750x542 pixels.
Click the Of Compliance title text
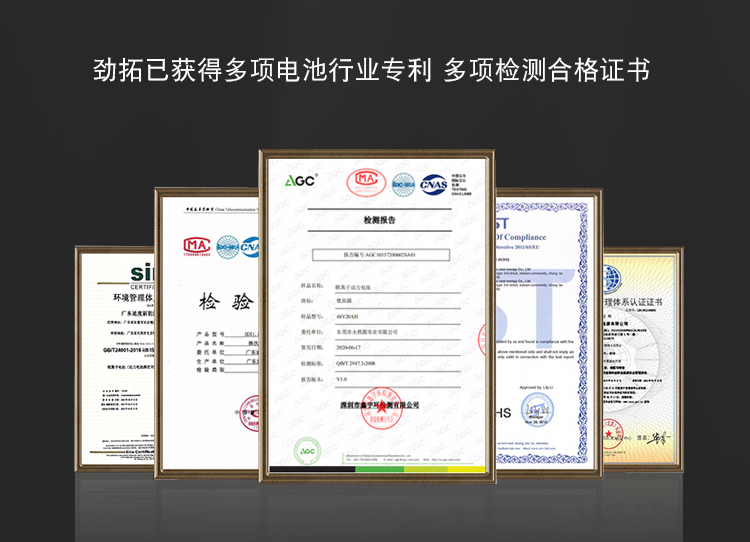pos(521,237)
